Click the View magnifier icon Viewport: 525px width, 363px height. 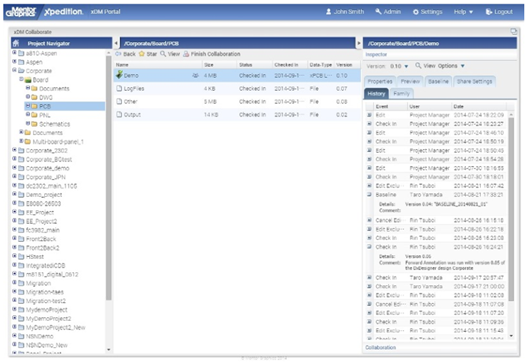(x=163, y=54)
